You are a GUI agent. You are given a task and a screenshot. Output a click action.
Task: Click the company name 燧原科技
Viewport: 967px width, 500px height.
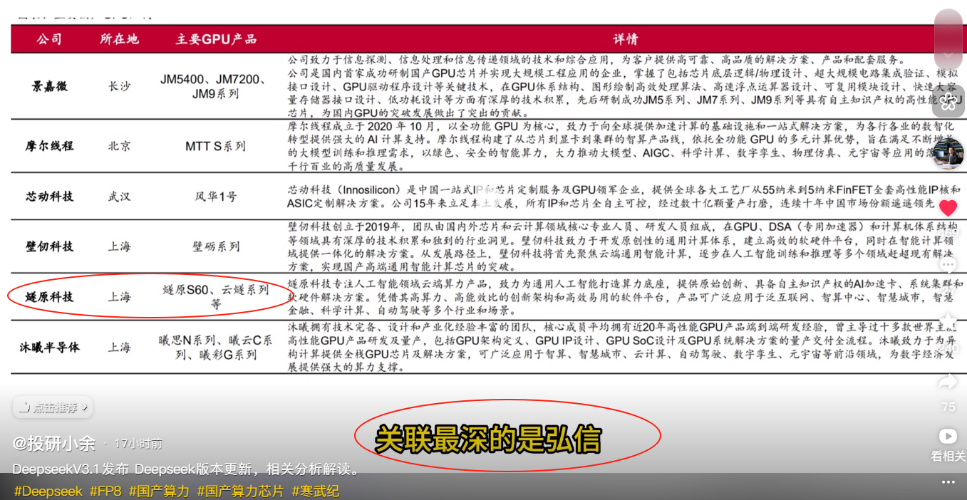pyautogui.click(x=49, y=297)
